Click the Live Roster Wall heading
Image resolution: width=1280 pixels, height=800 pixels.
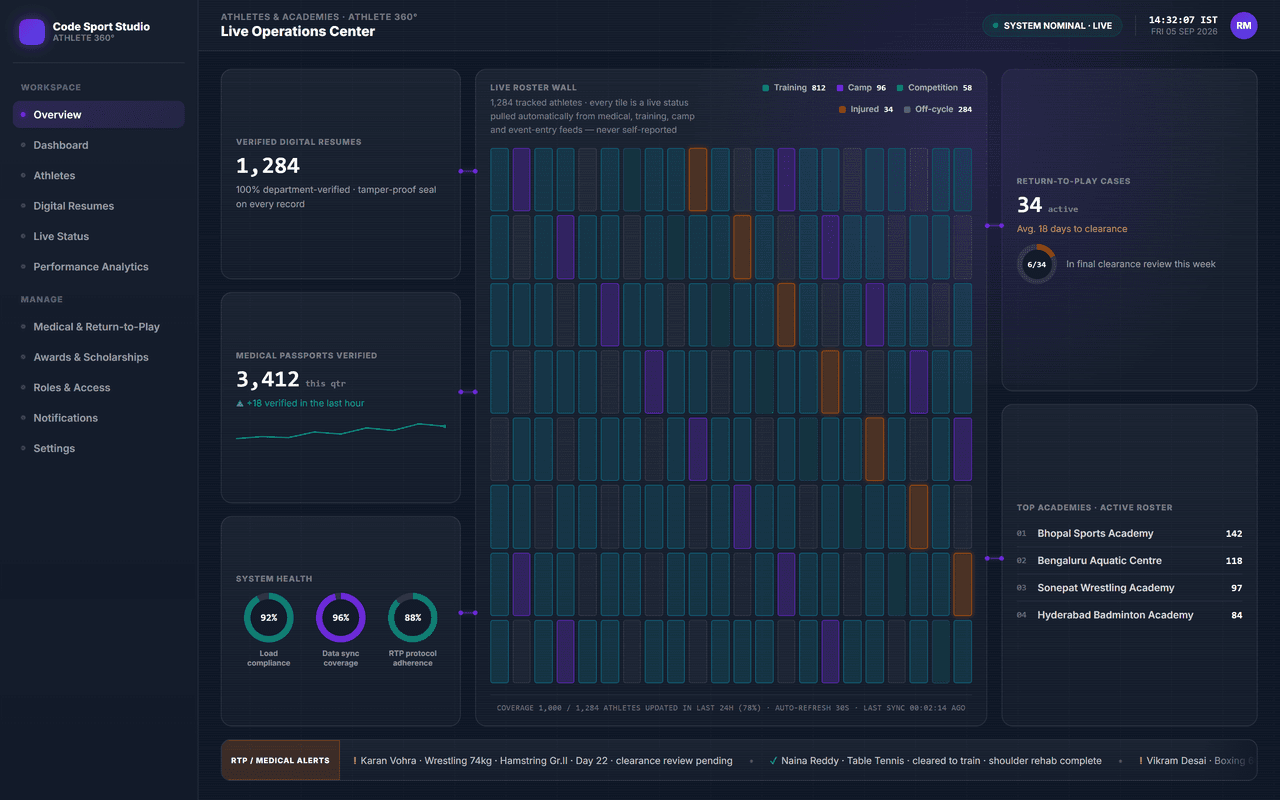pos(533,88)
